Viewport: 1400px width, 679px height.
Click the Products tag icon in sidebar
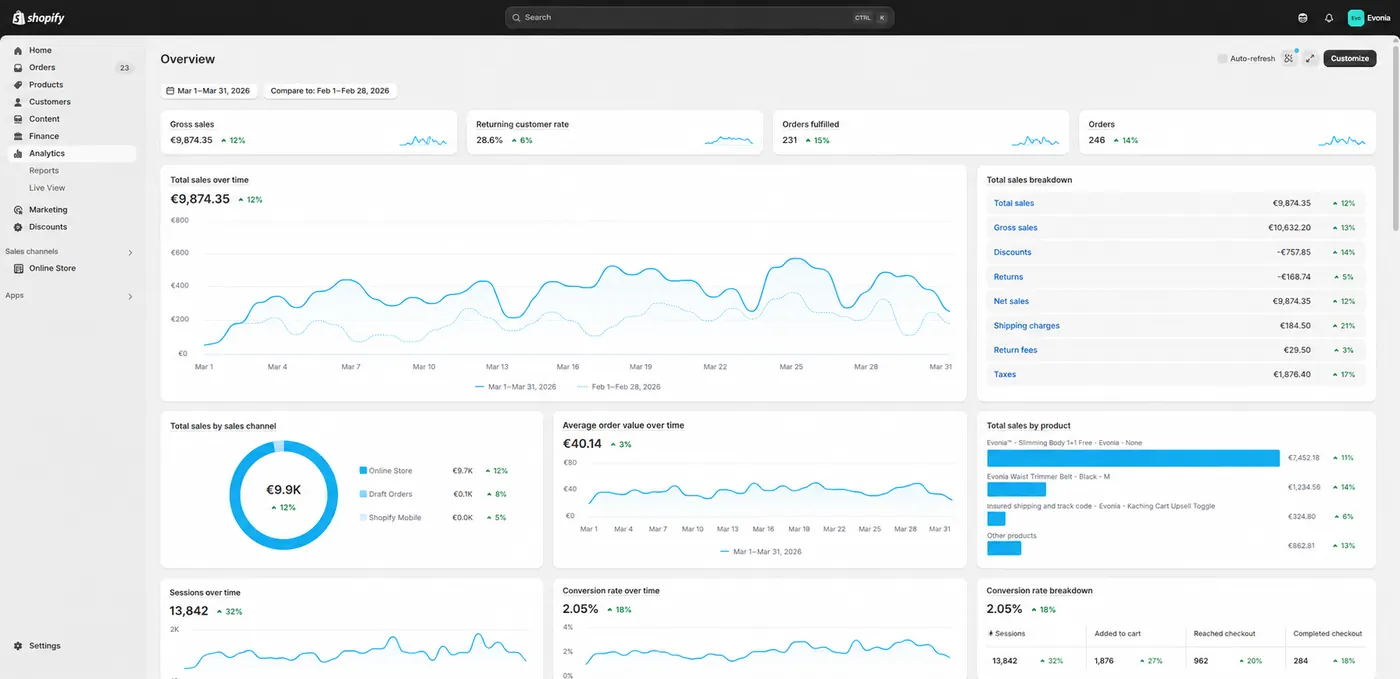(x=18, y=85)
